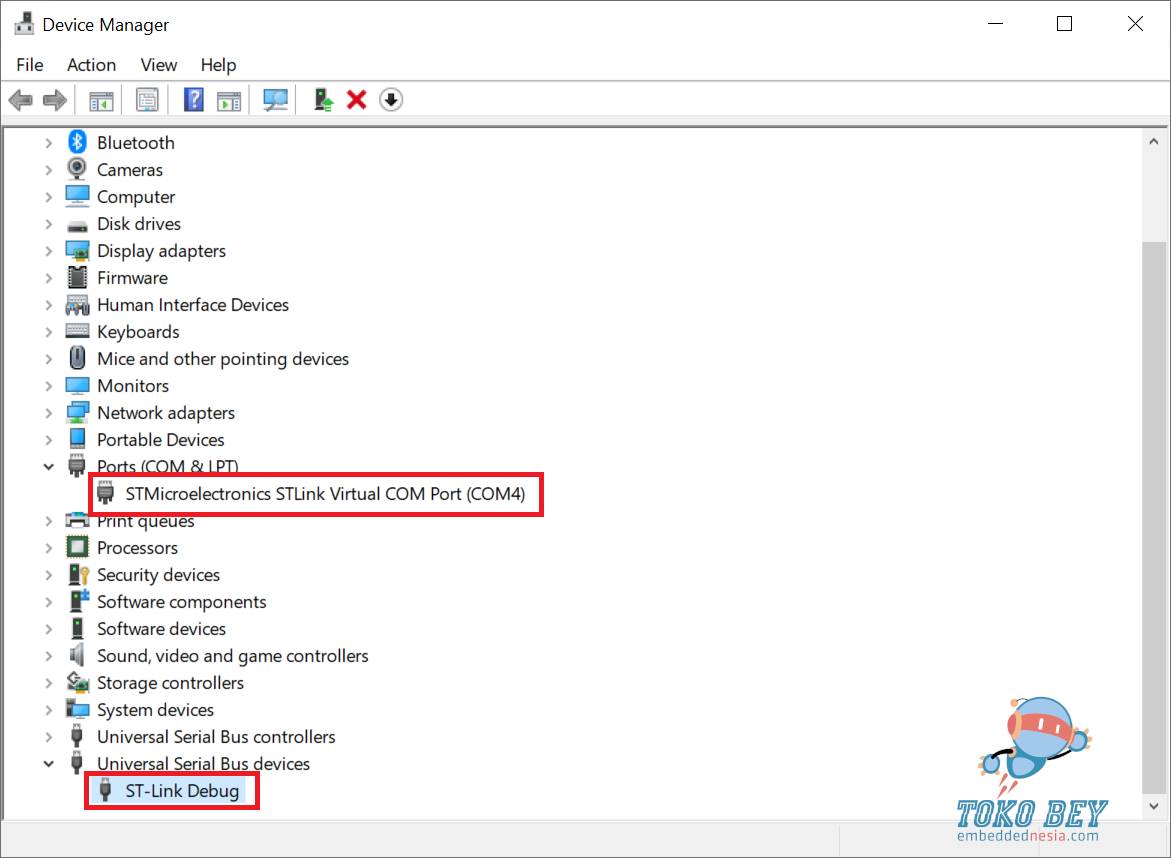Select the Computer tree entry
Viewport: 1171px width, 858px height.
tap(136, 197)
